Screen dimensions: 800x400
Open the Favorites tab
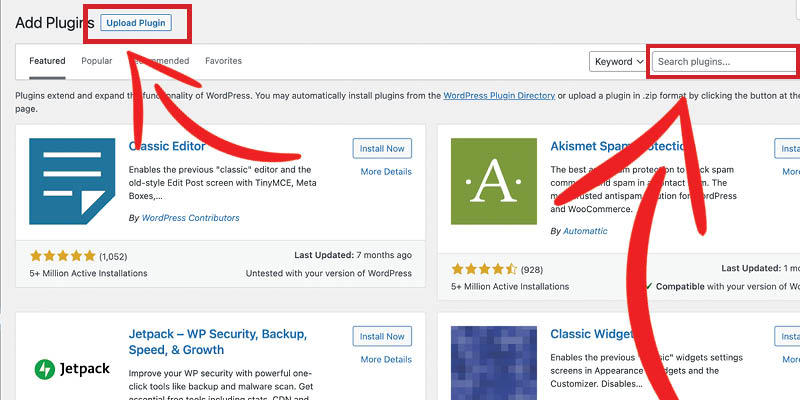click(223, 61)
